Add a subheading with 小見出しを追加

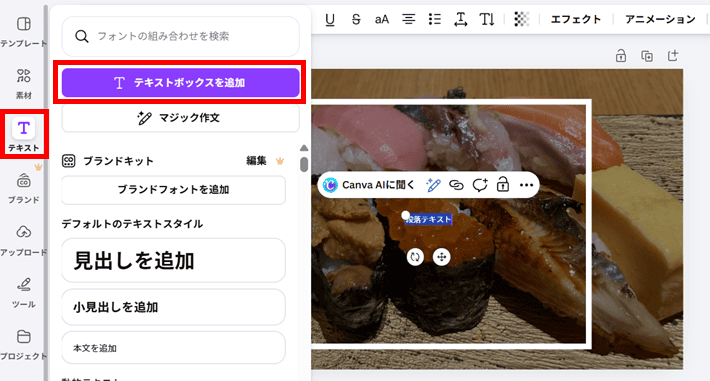173,307
